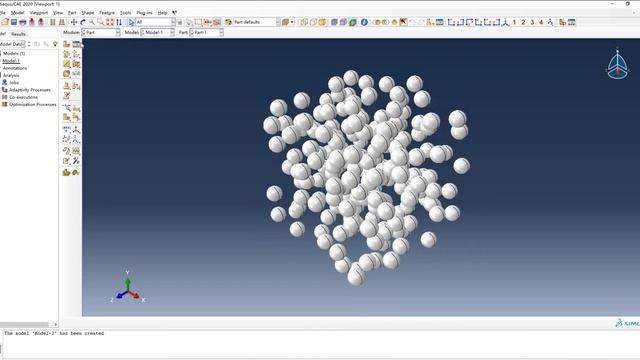The height and width of the screenshot is (360, 640).
Task: Click the Cycle Views arrows icon
Action: pos(119,22)
